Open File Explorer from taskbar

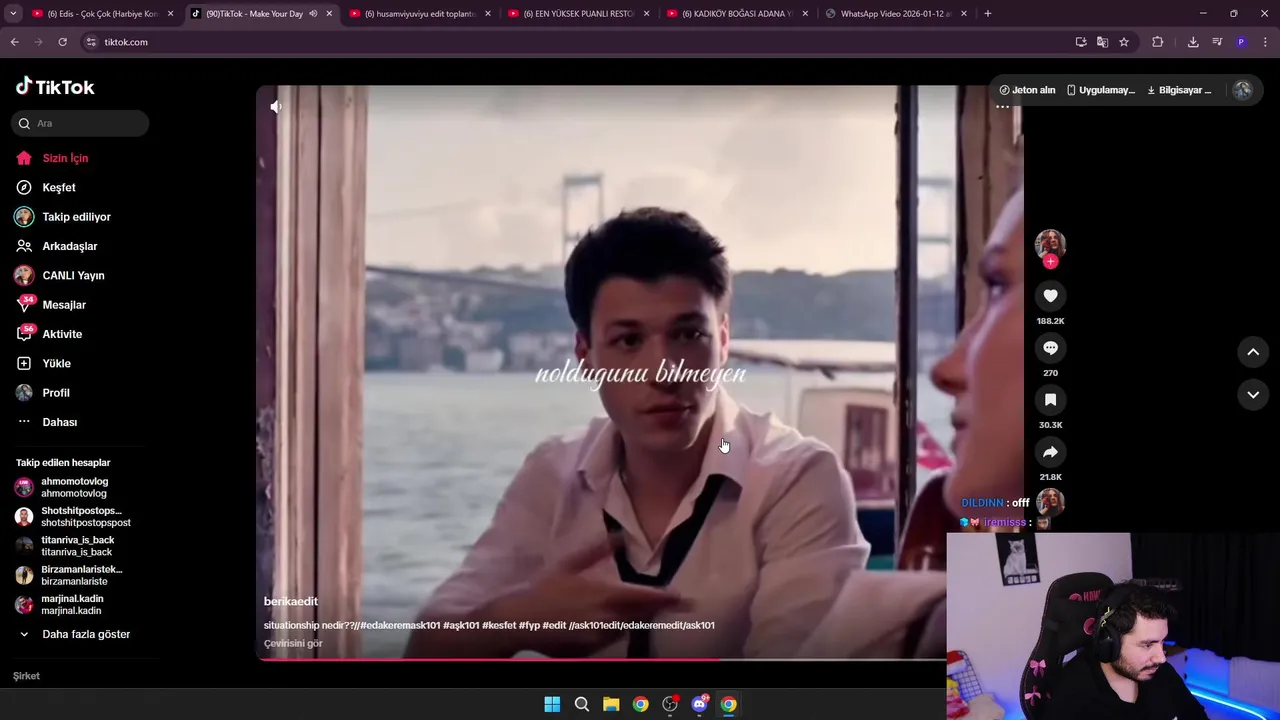(611, 704)
